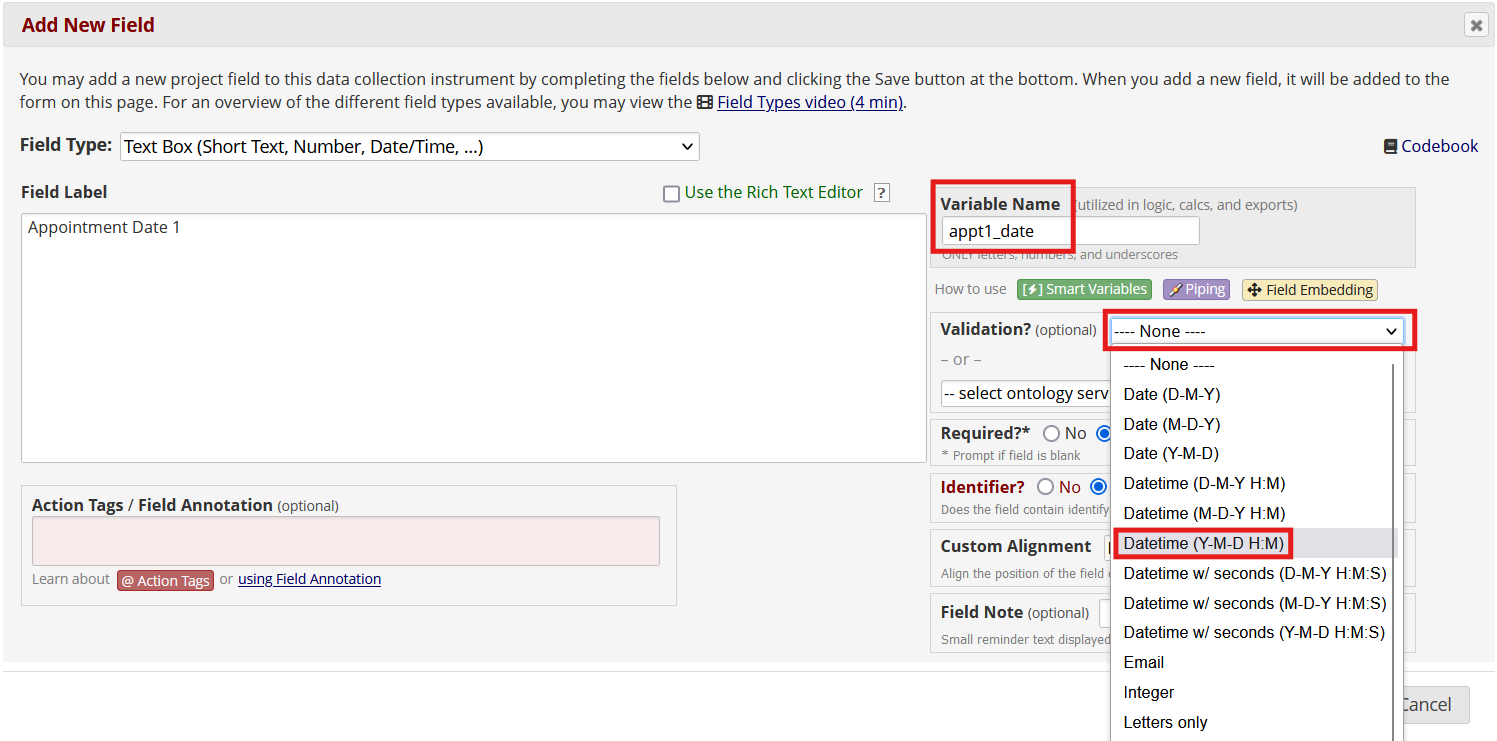The width and height of the screenshot is (1497, 741).
Task: Click the Field Label text area
Action: click(474, 338)
